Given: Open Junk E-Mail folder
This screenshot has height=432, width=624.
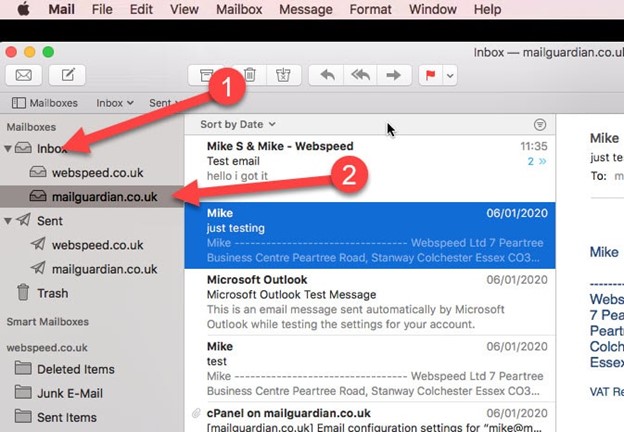Looking at the screenshot, I should point(92,393).
